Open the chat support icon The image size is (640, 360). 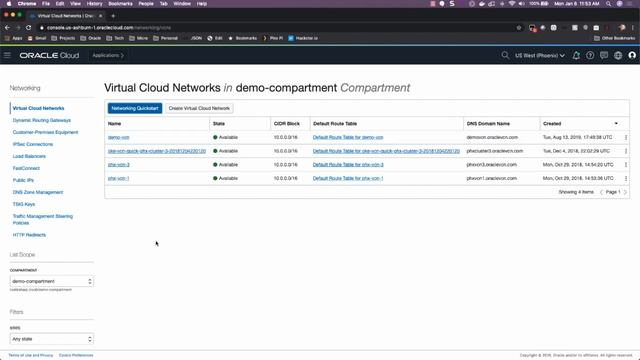[x=604, y=56]
